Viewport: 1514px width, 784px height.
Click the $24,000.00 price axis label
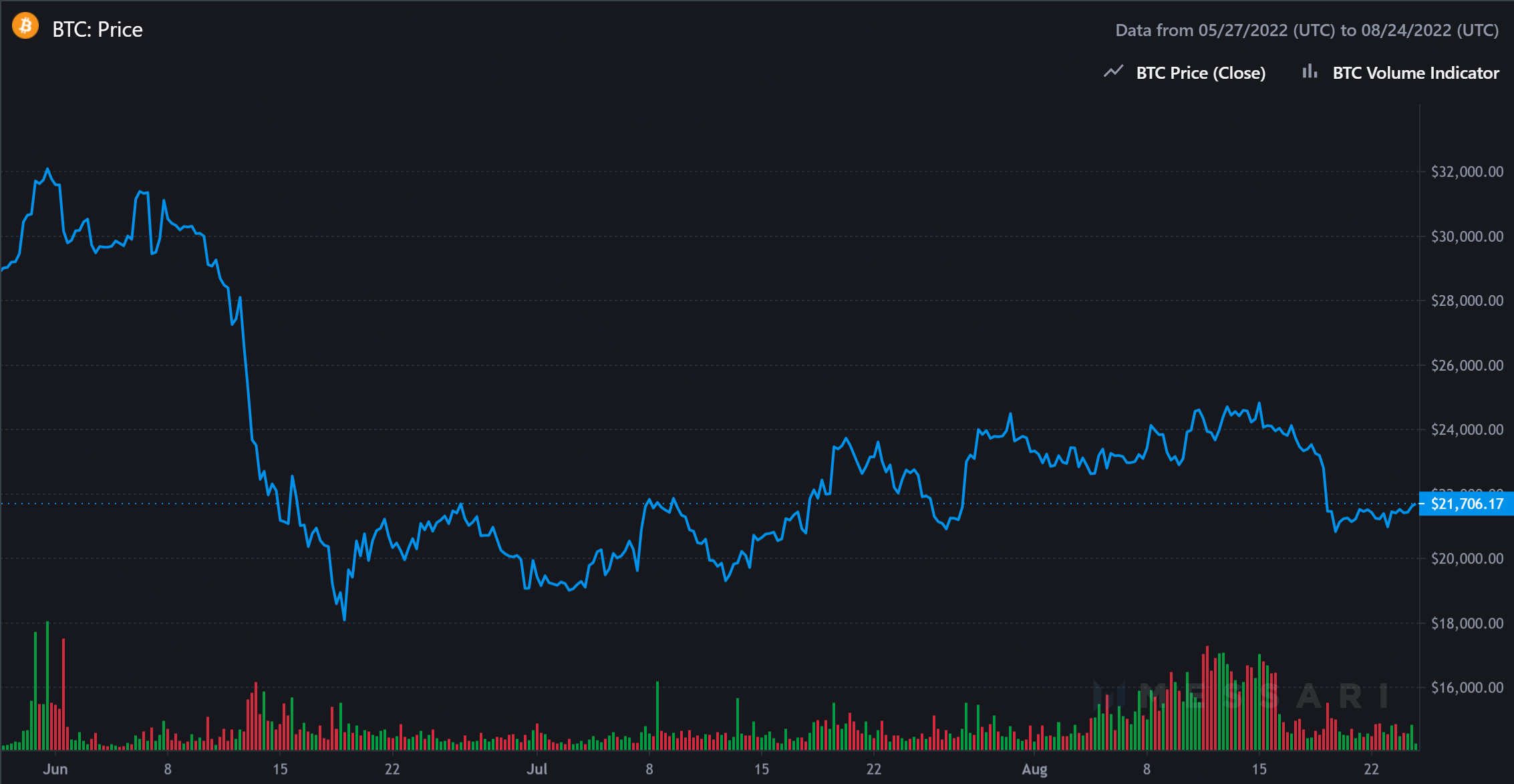1467,429
